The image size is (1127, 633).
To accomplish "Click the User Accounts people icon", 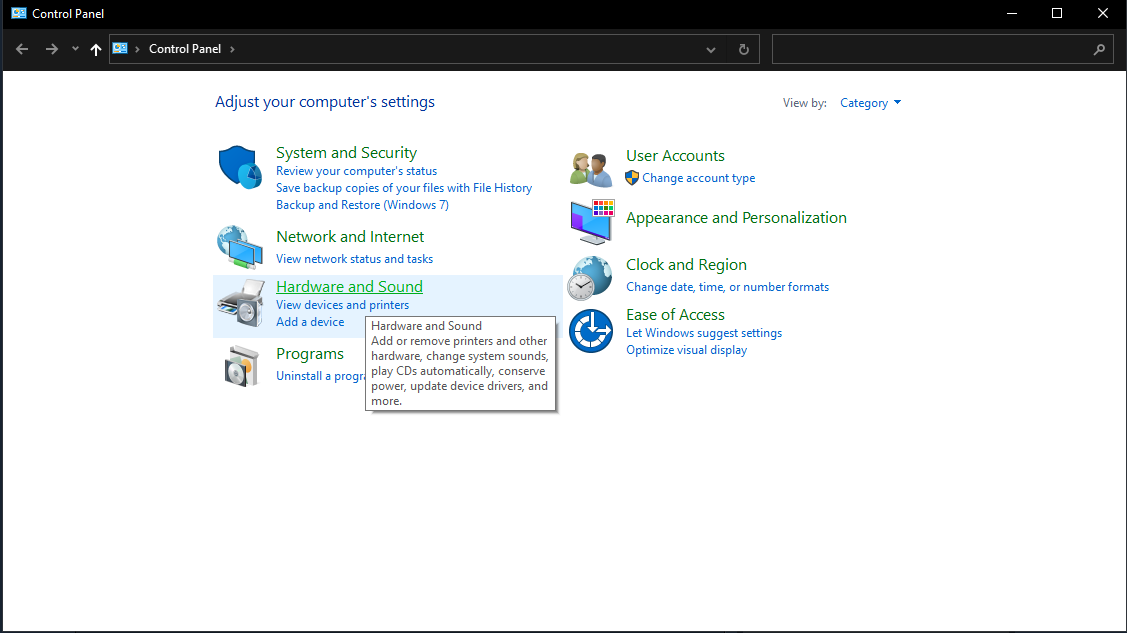I will tap(590, 169).
